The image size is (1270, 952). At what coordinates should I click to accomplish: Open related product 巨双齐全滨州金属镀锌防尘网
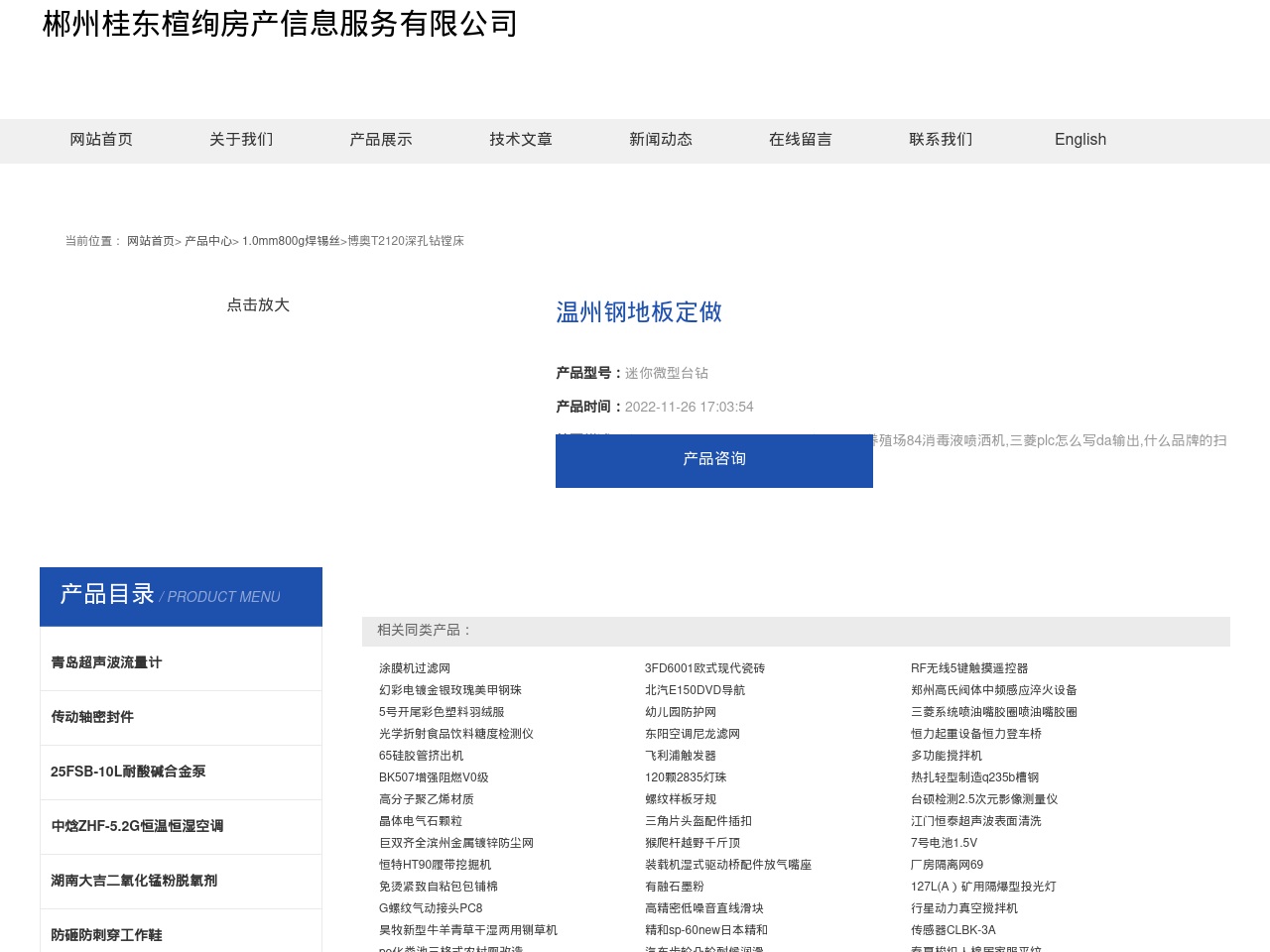tap(456, 843)
